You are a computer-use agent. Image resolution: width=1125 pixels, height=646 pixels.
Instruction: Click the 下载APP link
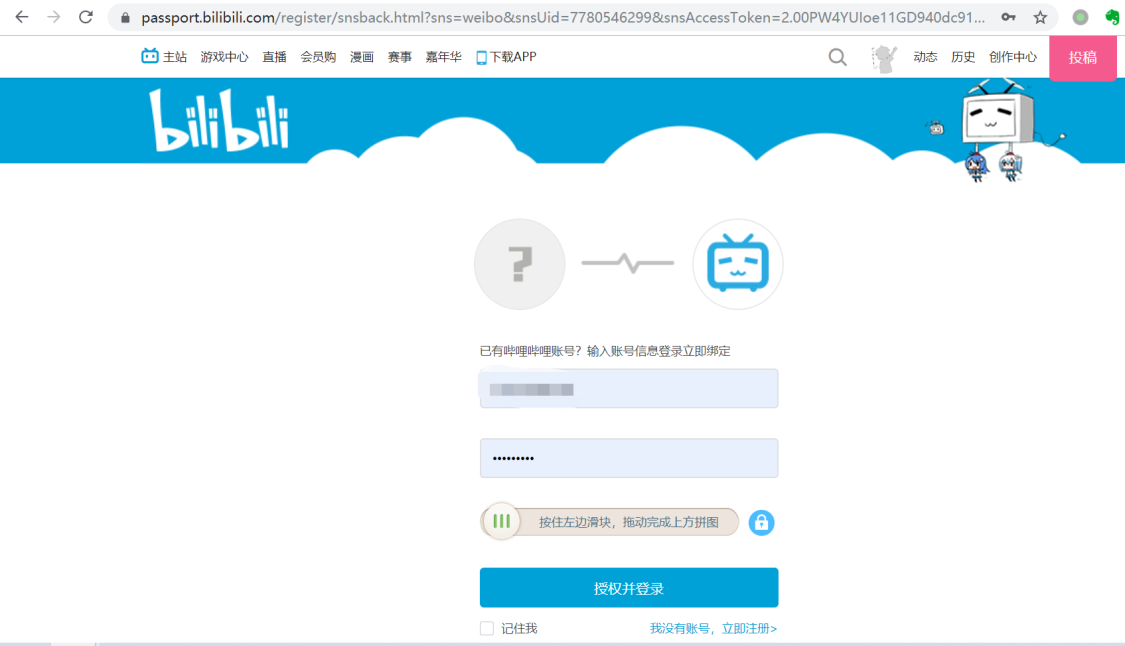coord(507,57)
